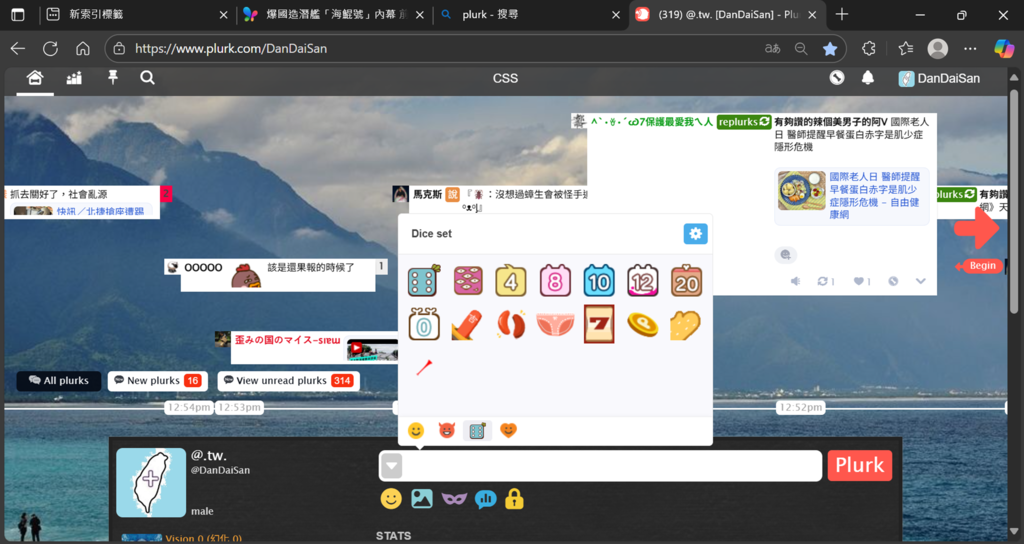Open the notifications bell
Viewport: 1024px width, 544px height.
click(868, 78)
